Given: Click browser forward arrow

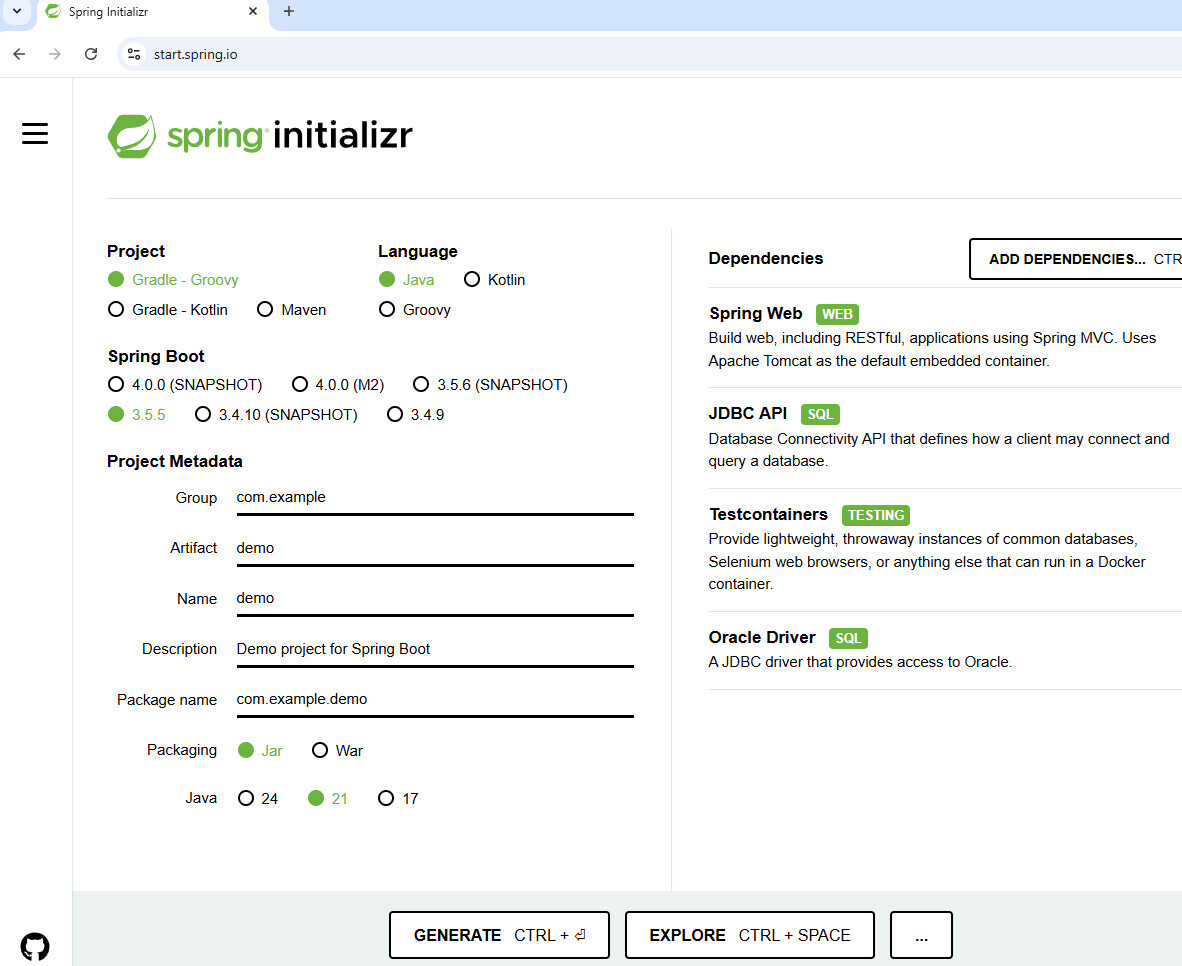Looking at the screenshot, I should pos(55,54).
